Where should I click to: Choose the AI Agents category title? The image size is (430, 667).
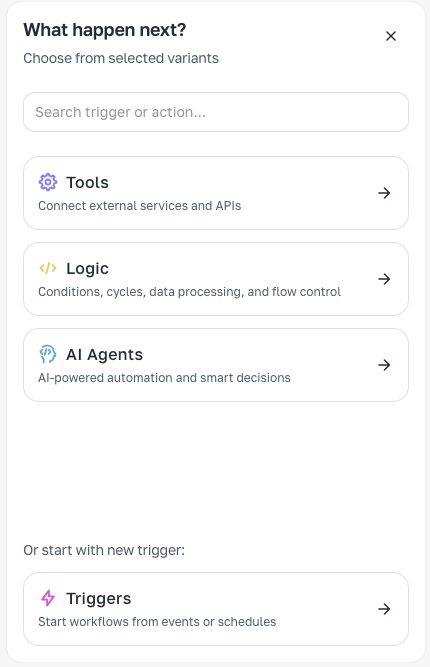[104, 354]
